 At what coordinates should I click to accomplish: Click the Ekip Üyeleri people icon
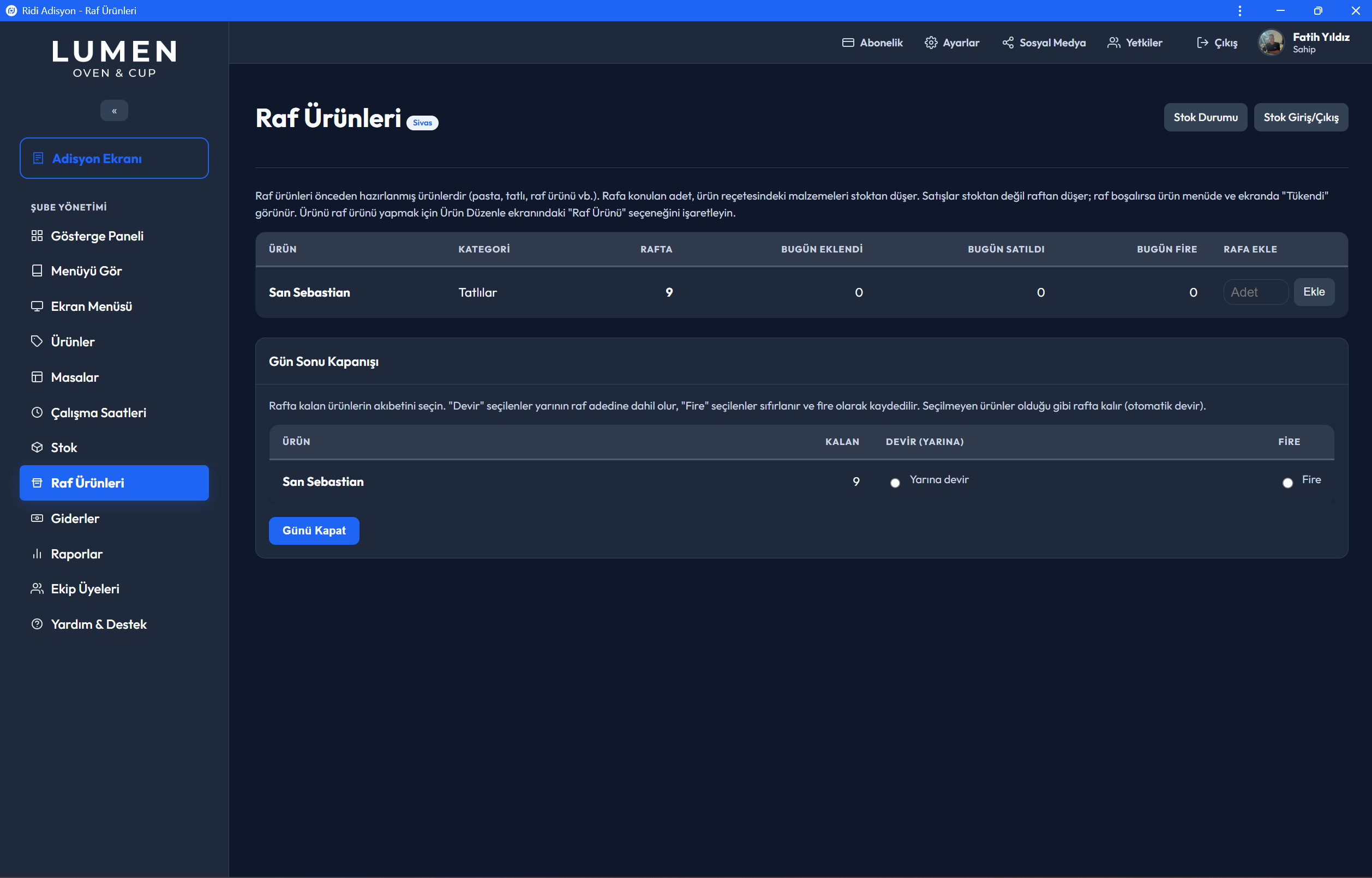pyautogui.click(x=37, y=589)
